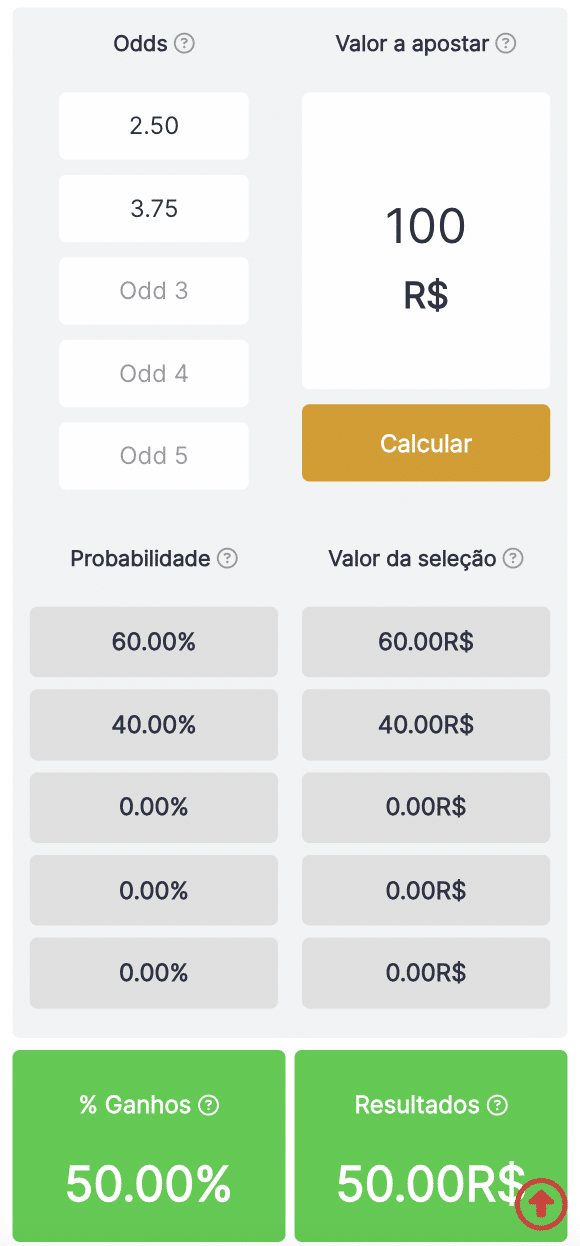580x1246 pixels.
Task: Click the 40.00% probability box
Action: pyautogui.click(x=153, y=725)
